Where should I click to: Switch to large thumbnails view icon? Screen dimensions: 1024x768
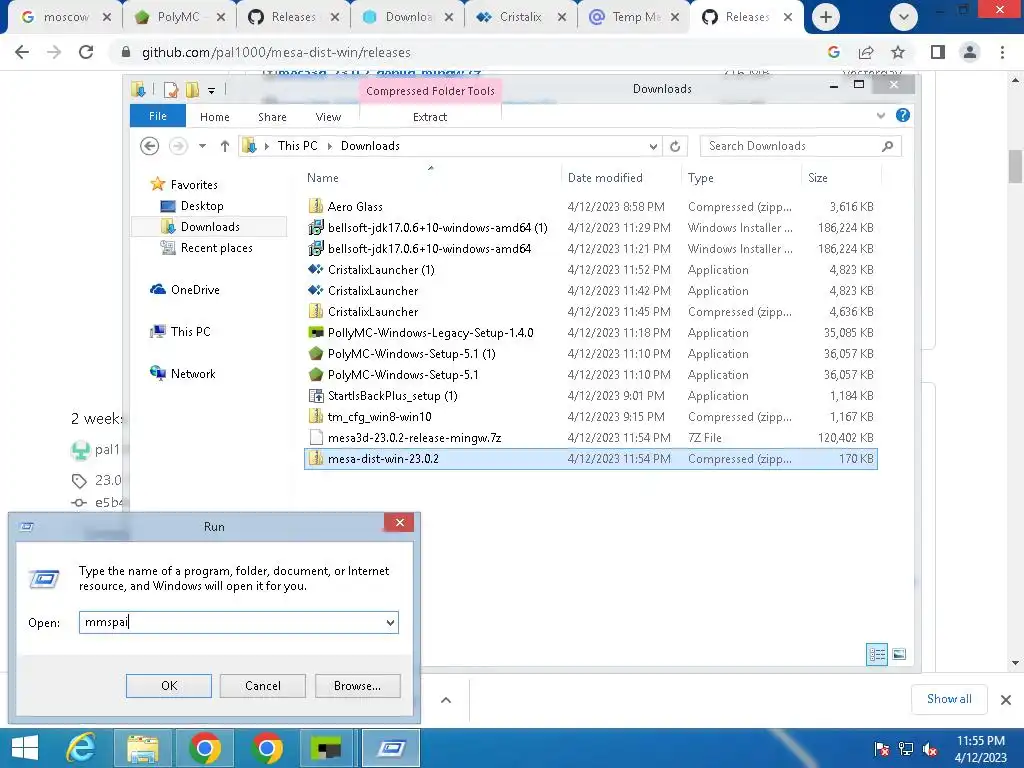[899, 654]
